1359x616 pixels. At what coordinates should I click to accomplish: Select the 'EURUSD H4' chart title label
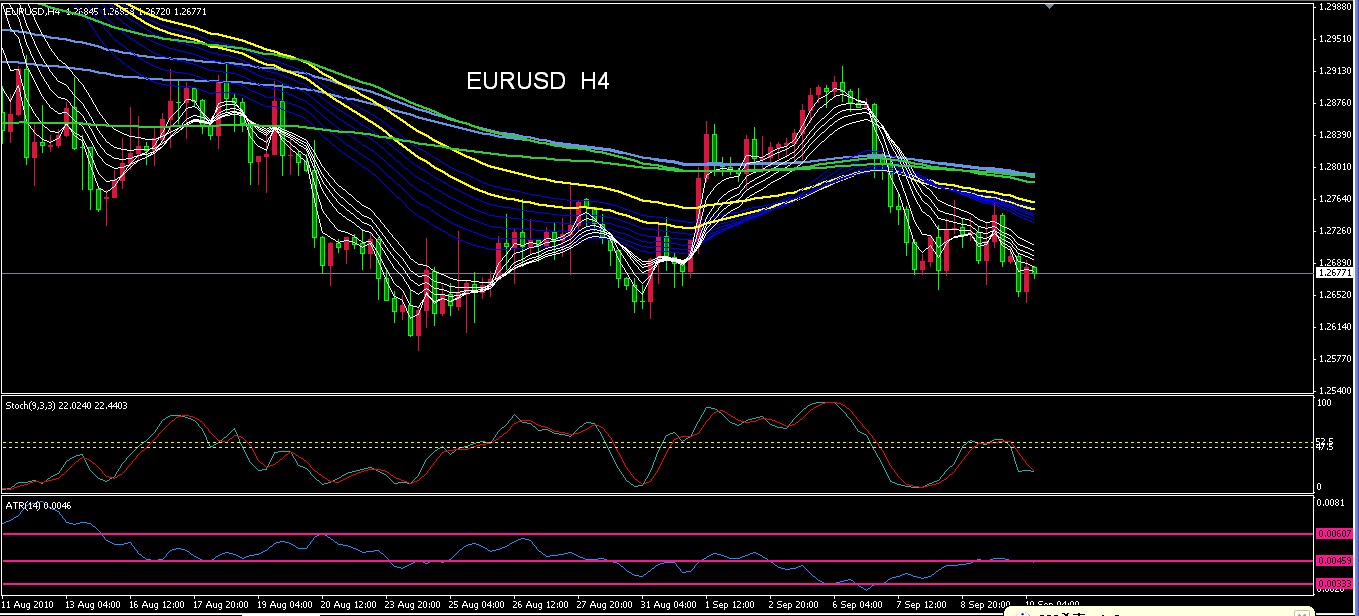(538, 82)
